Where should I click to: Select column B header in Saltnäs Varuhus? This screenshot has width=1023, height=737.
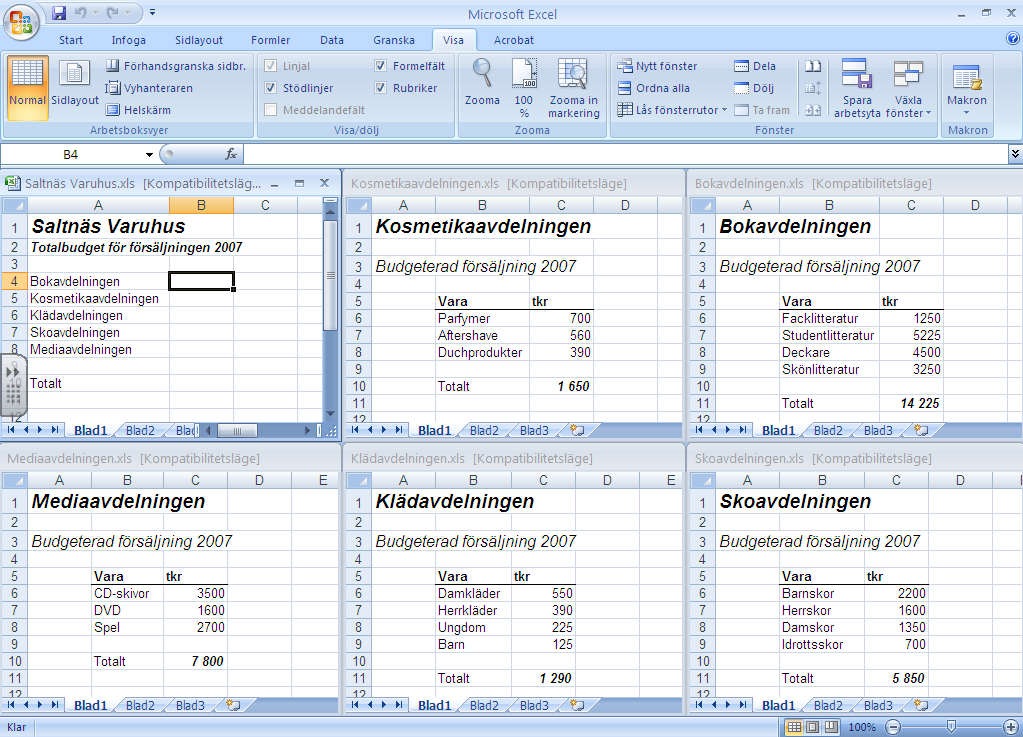pos(201,205)
